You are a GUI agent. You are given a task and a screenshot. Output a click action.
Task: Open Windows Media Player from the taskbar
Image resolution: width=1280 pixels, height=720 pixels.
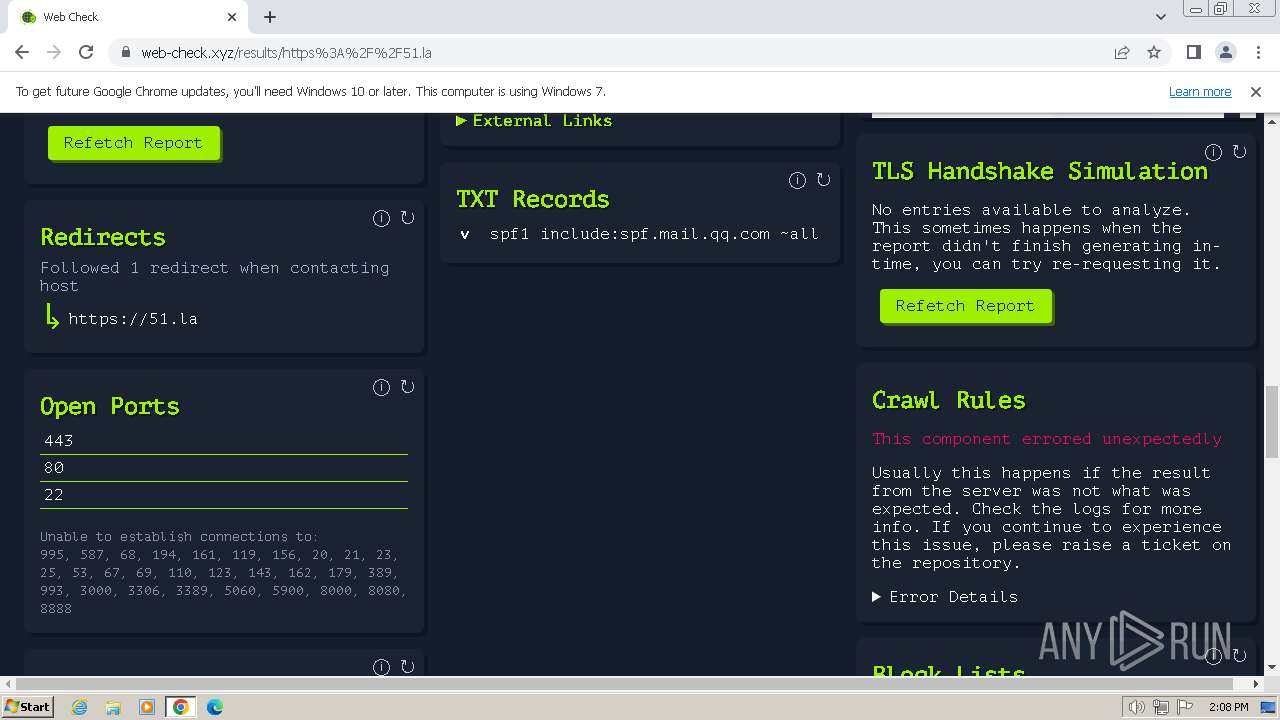(x=147, y=707)
